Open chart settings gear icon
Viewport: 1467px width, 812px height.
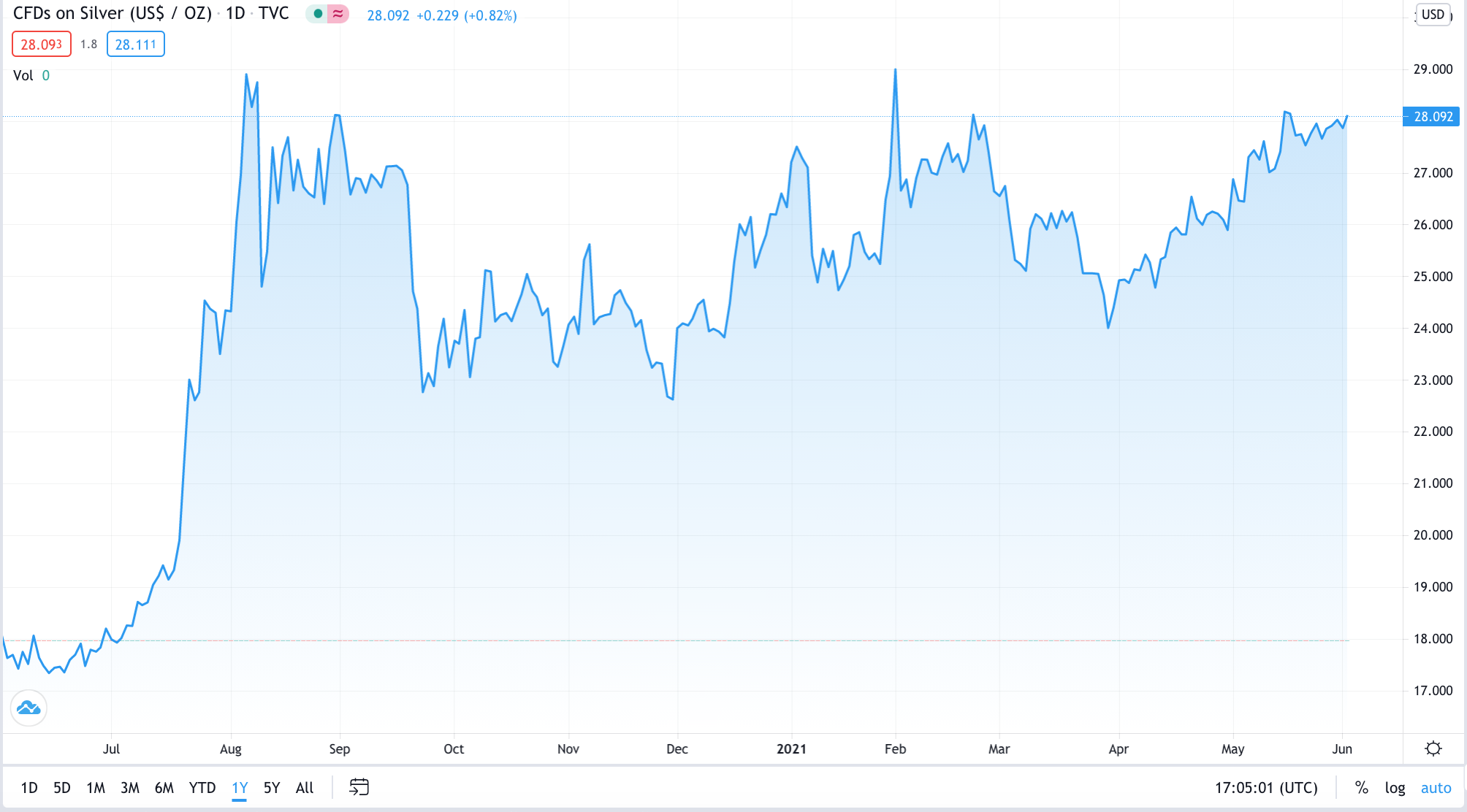click(x=1433, y=748)
